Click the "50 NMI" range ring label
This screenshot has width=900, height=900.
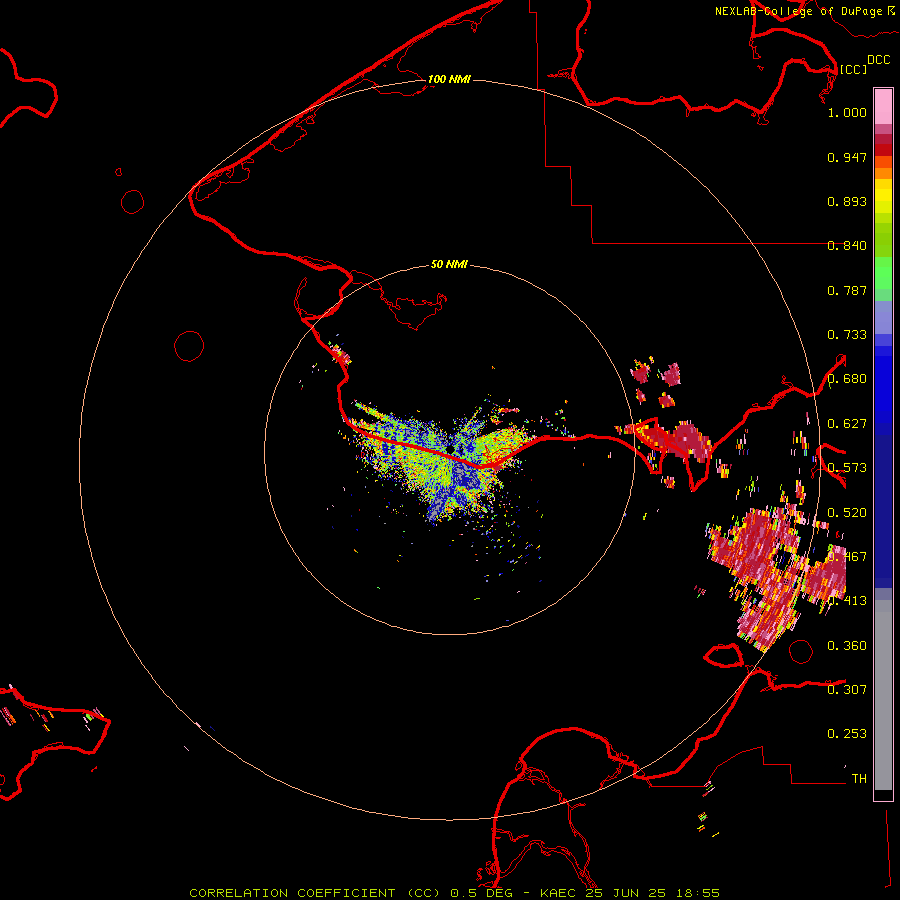[449, 264]
